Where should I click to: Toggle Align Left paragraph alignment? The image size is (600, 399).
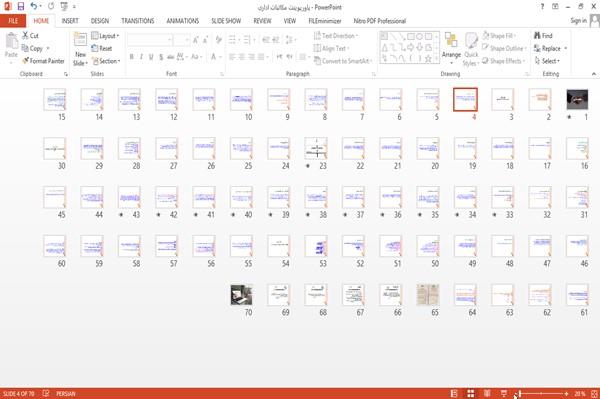point(232,57)
